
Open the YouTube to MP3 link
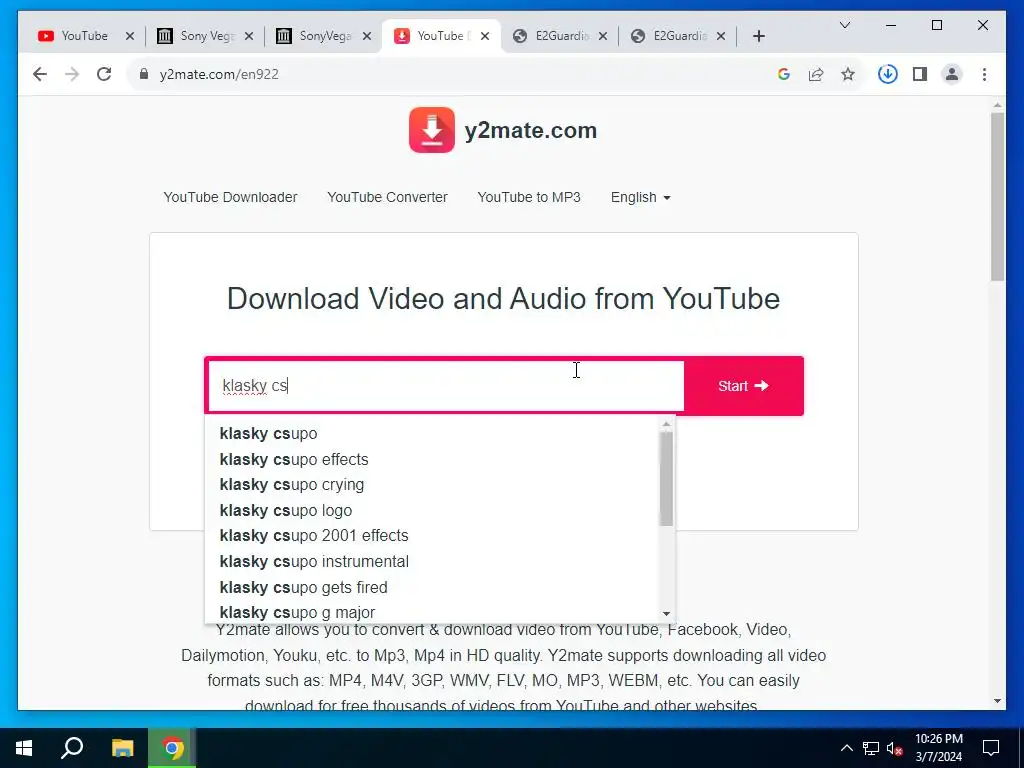tap(529, 197)
